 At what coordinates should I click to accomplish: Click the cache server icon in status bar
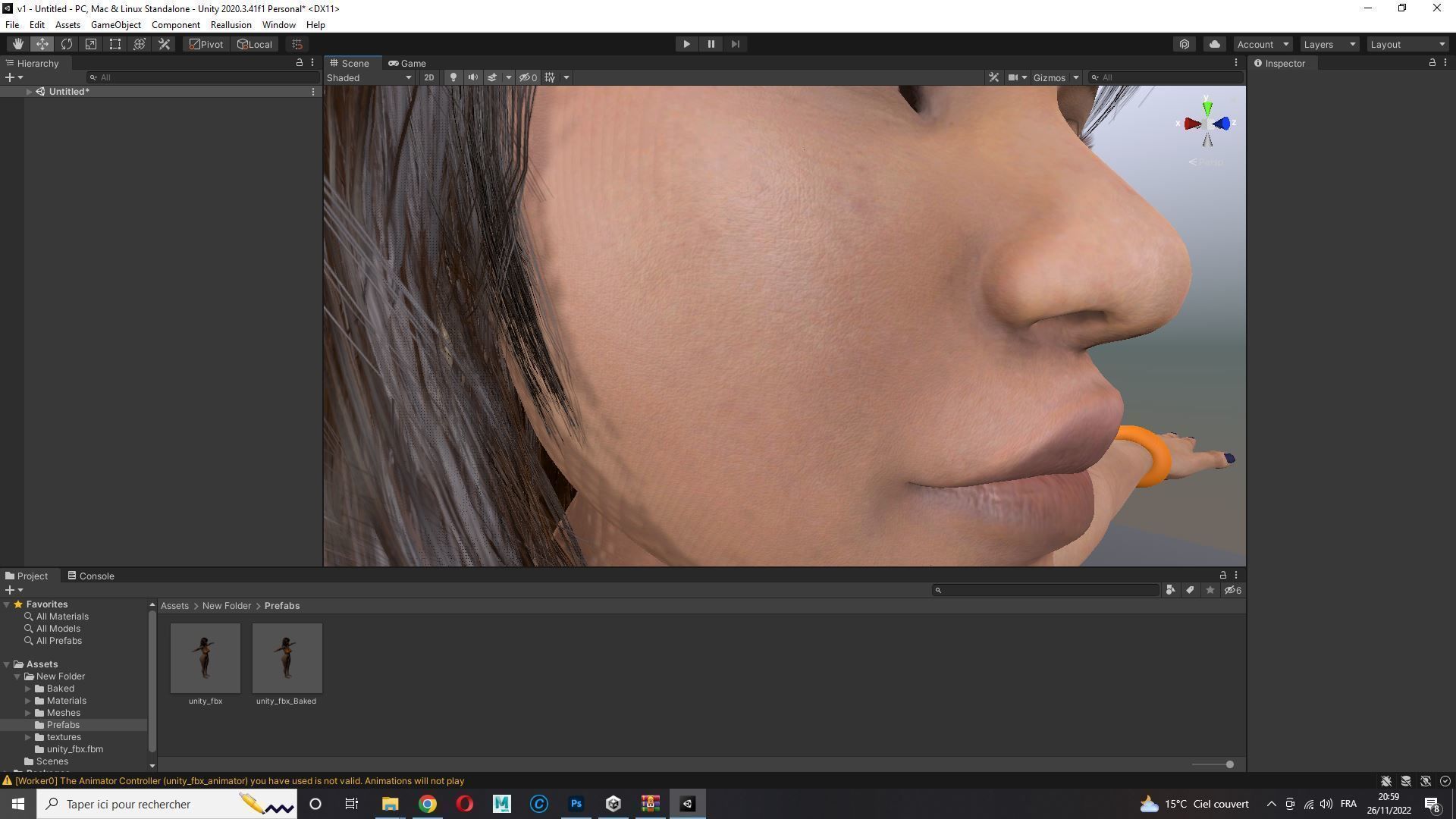click(x=1405, y=781)
